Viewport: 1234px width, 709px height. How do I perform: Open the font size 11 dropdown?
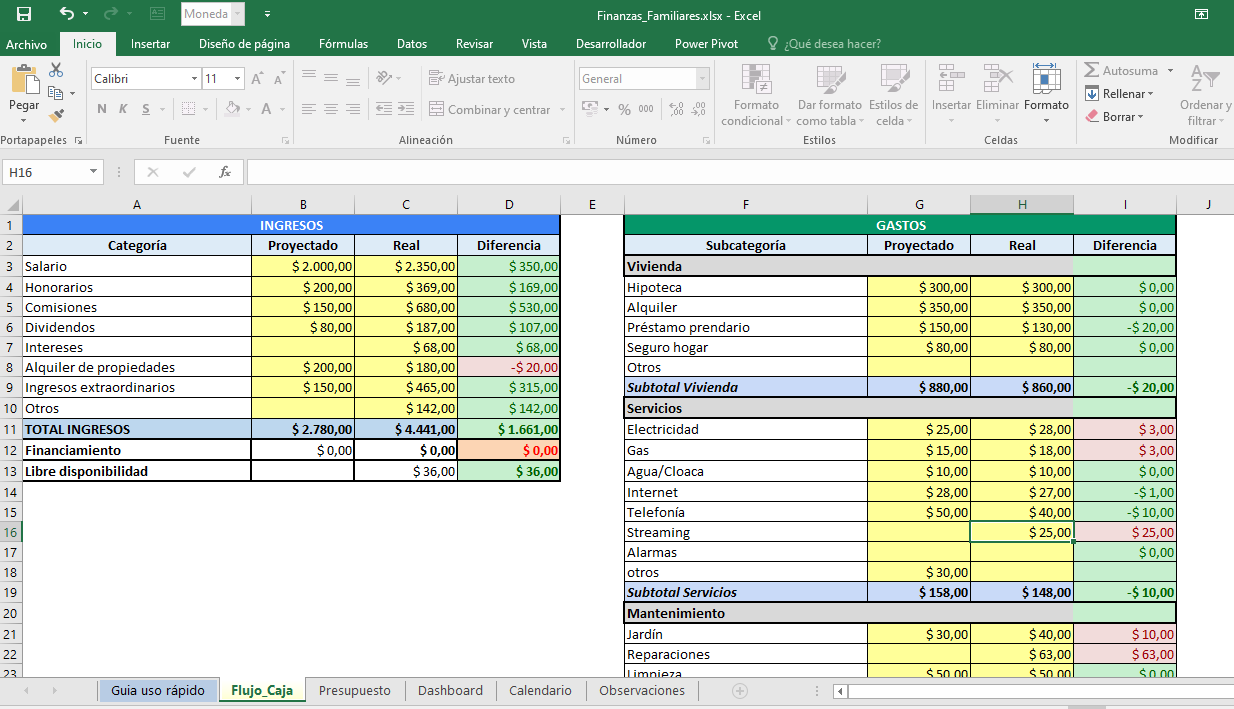tap(238, 79)
